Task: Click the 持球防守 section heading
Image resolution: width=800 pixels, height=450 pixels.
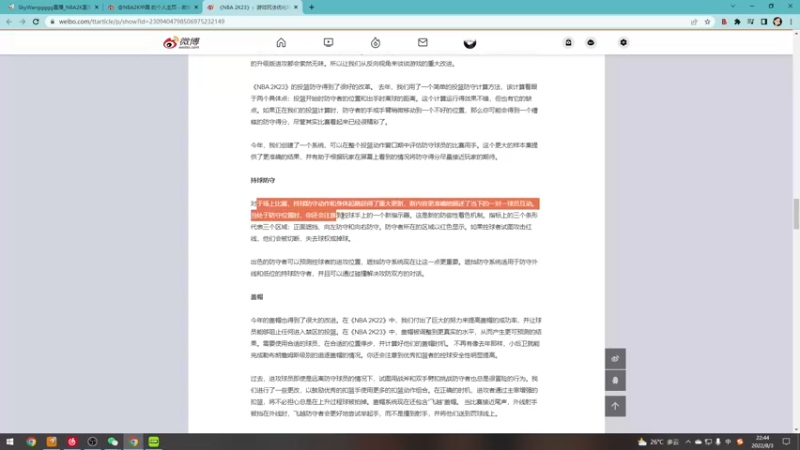Action: [x=263, y=180]
